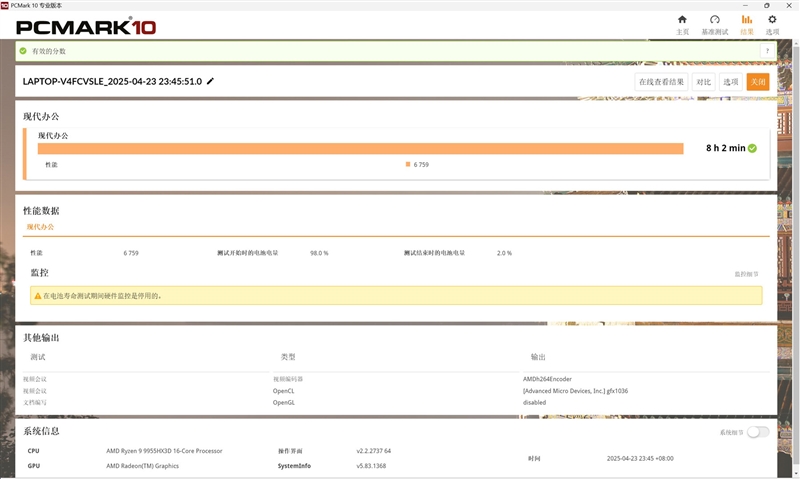Click the AMD Ryzen 9 9955HX3D CPU text
Screen dimensions: 800x479
[164, 451]
